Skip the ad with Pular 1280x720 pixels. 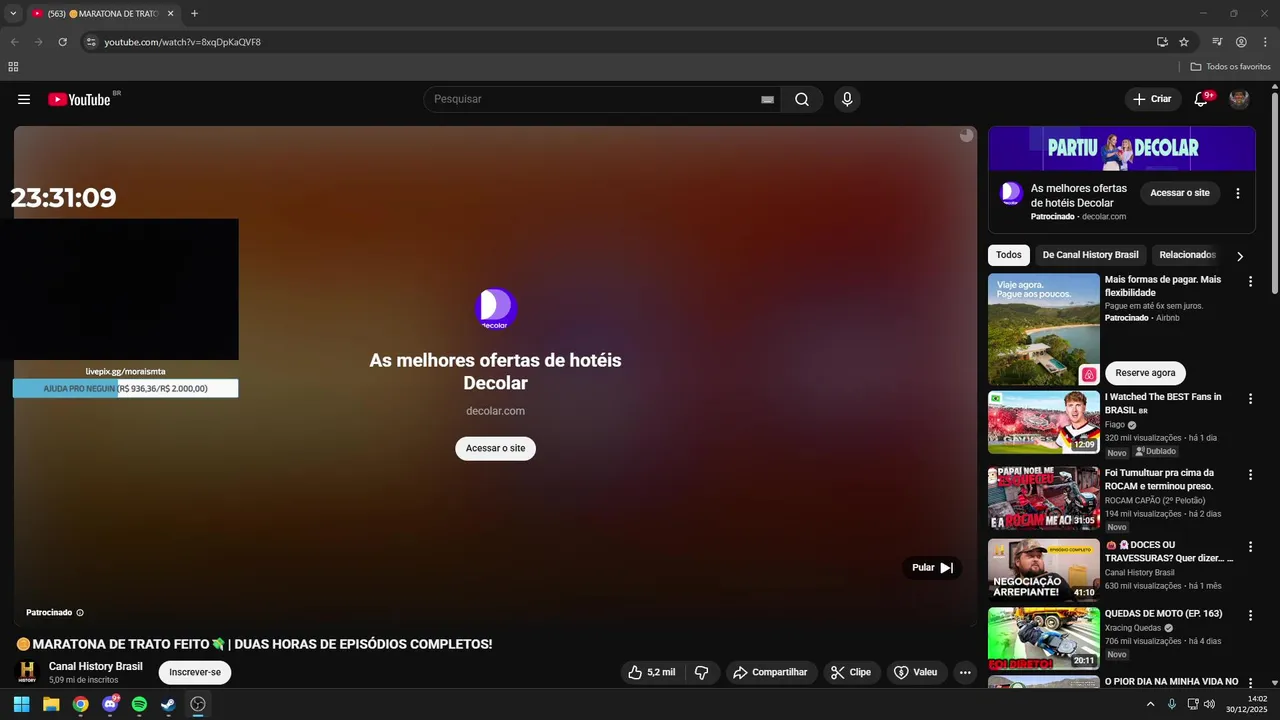[x=932, y=568]
